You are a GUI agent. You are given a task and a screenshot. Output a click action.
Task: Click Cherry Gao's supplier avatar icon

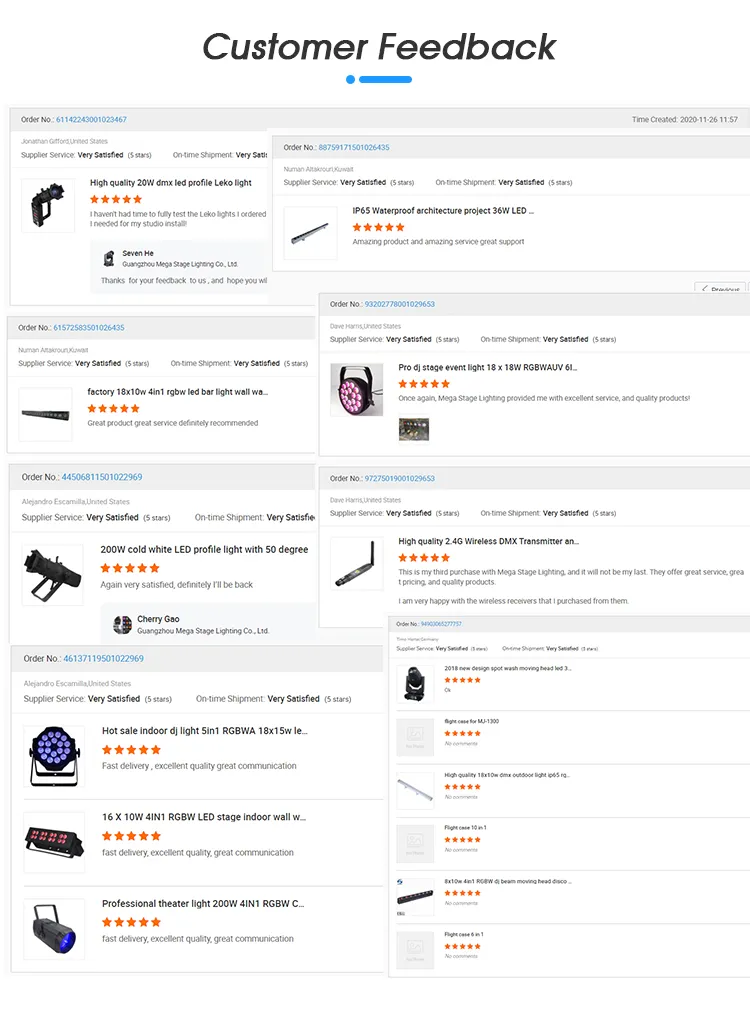click(x=123, y=624)
